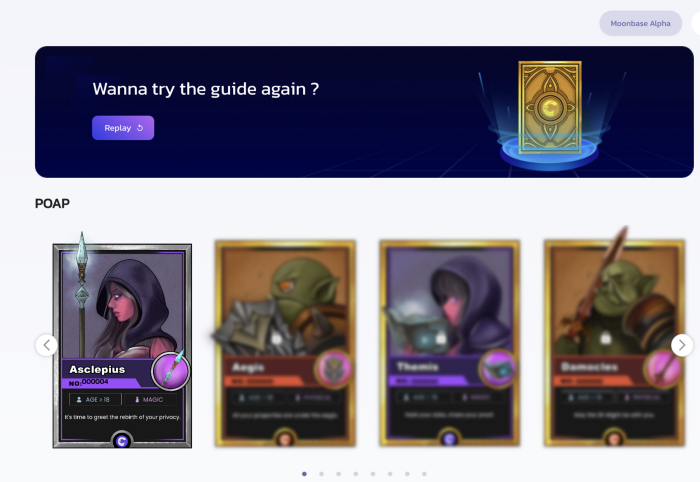Screen dimensions: 700x482
Task: Click the sword badge on the Damocles card
Action: pyautogui.click(x=662, y=369)
